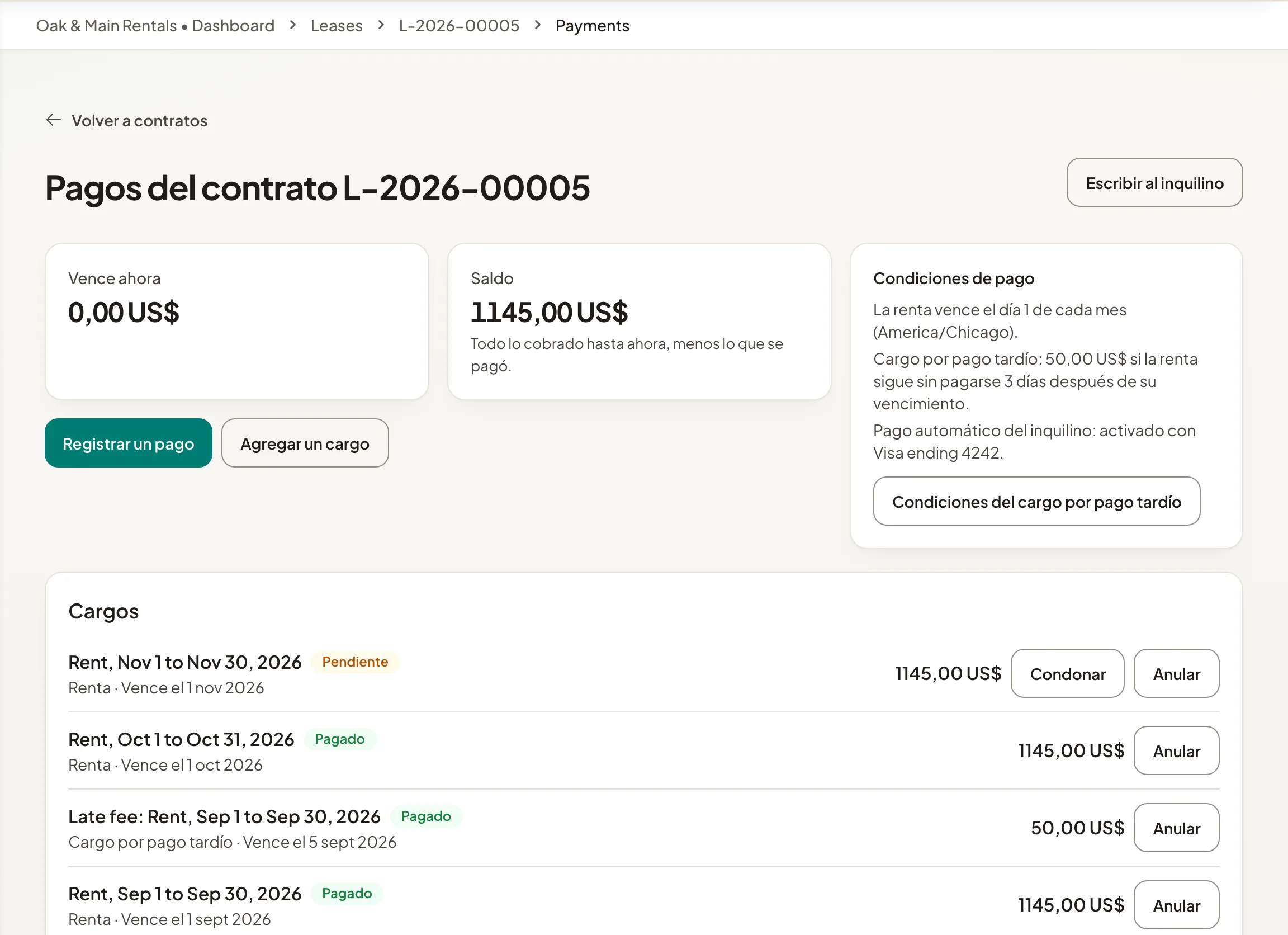Click Condonar for November rent
Screen dimensions: 1288x935
[x=1068, y=674]
